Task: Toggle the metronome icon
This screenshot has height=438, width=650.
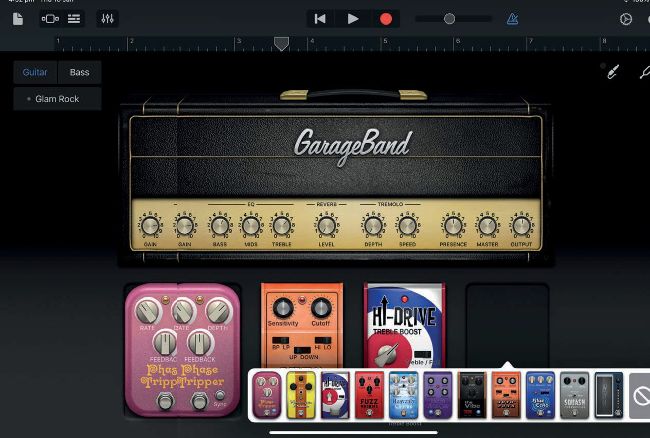Action: tap(512, 19)
